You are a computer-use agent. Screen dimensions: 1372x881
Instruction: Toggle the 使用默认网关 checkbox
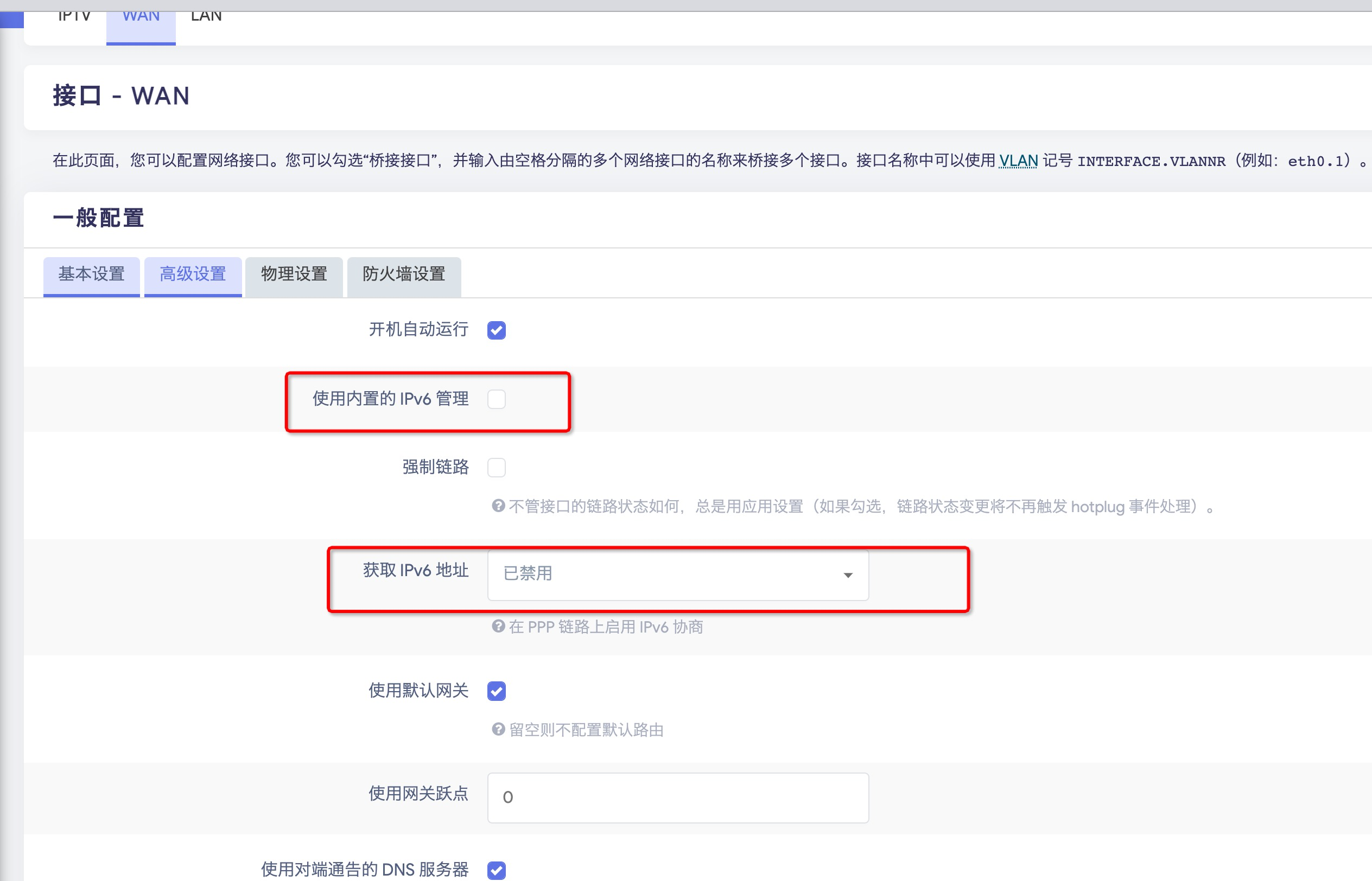(x=497, y=691)
